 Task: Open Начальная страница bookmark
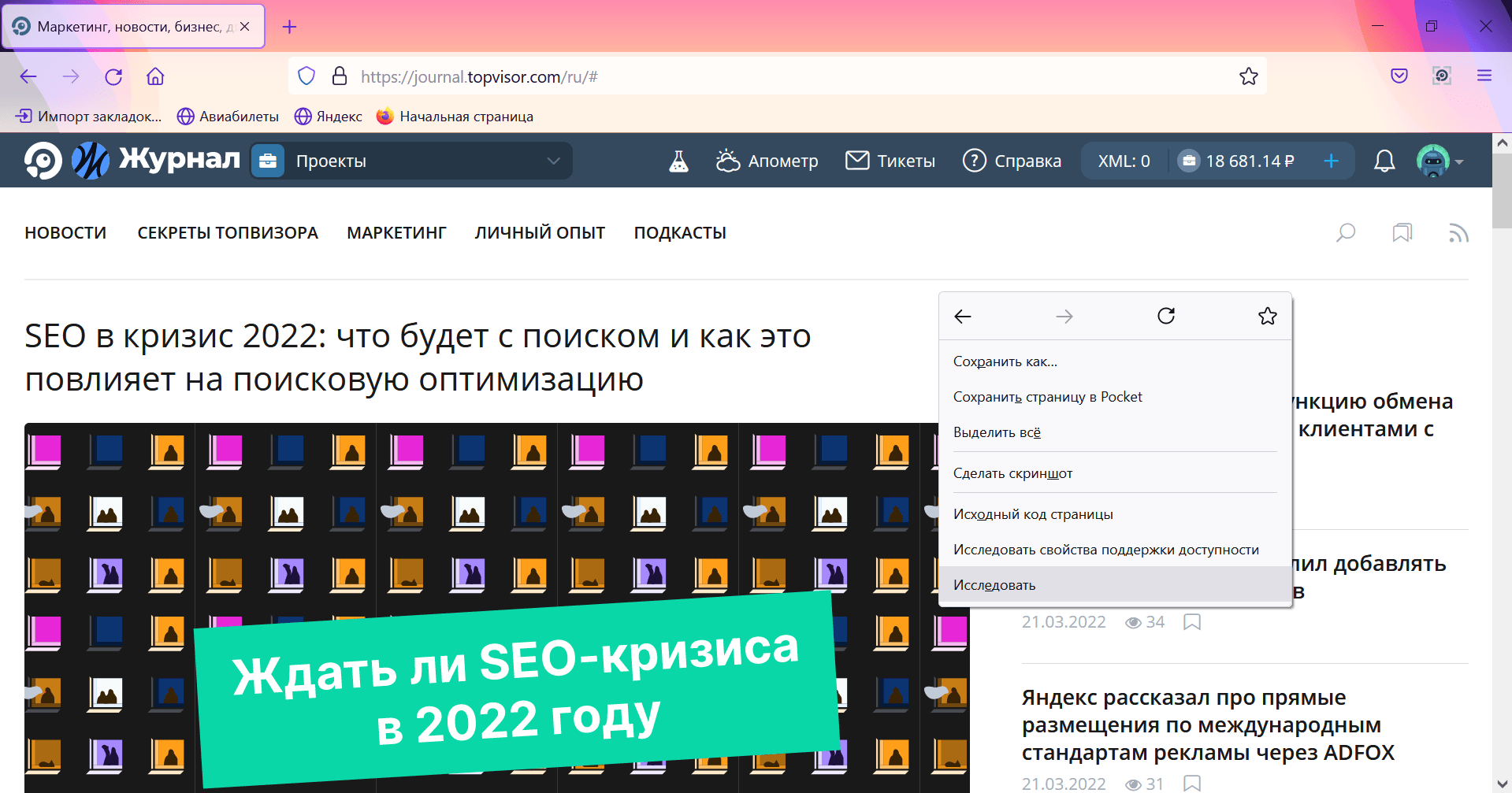(455, 117)
